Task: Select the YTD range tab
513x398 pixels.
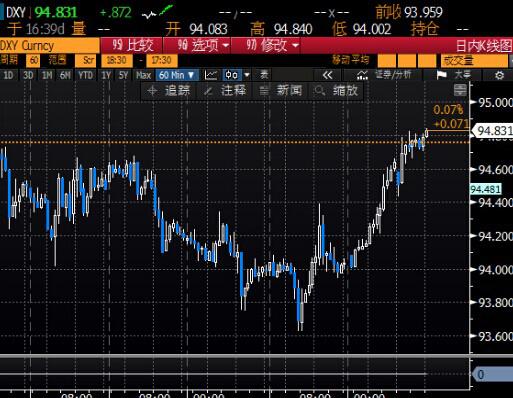Action: tap(85, 75)
